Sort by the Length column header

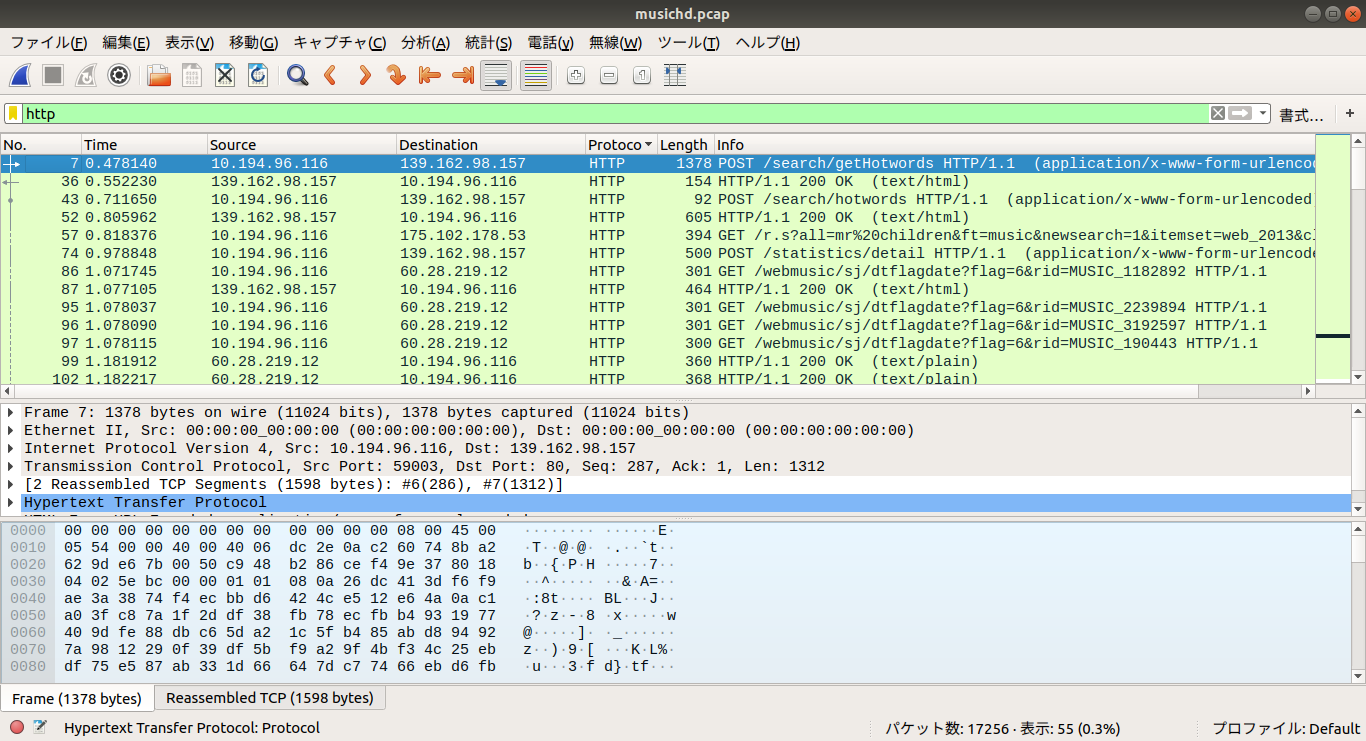click(x=684, y=145)
